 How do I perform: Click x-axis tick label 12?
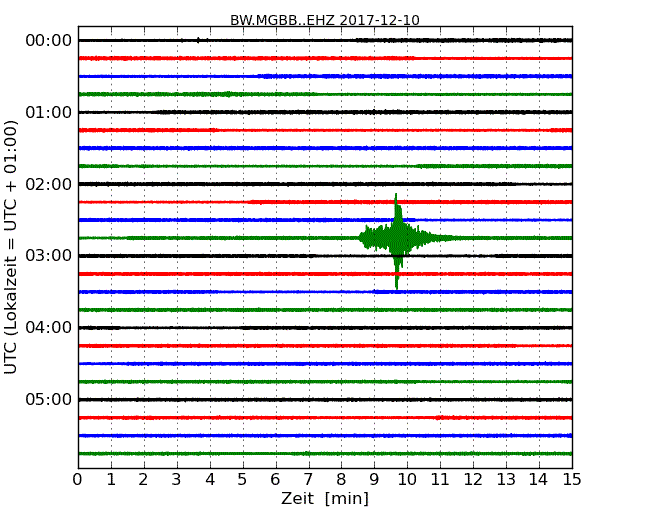[473, 479]
